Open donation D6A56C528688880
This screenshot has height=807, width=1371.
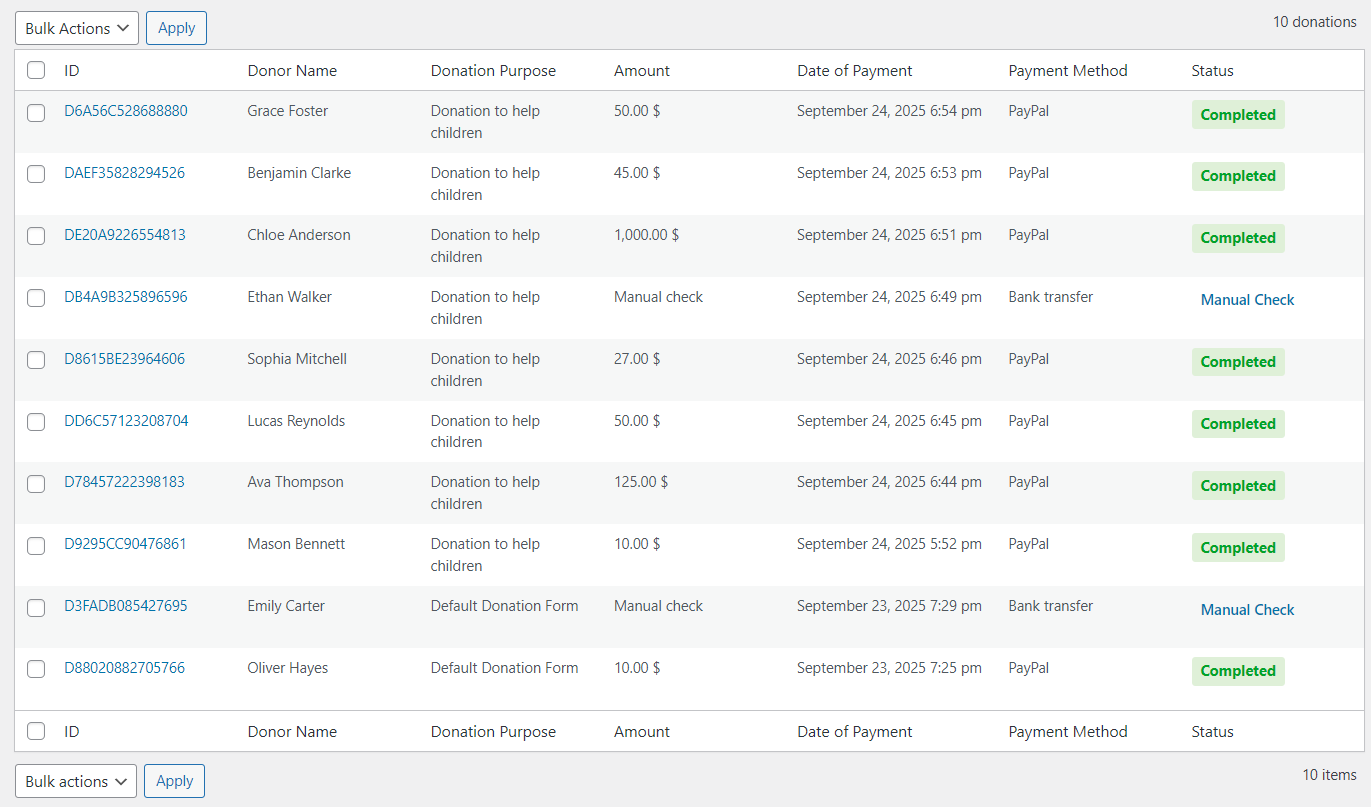point(124,111)
